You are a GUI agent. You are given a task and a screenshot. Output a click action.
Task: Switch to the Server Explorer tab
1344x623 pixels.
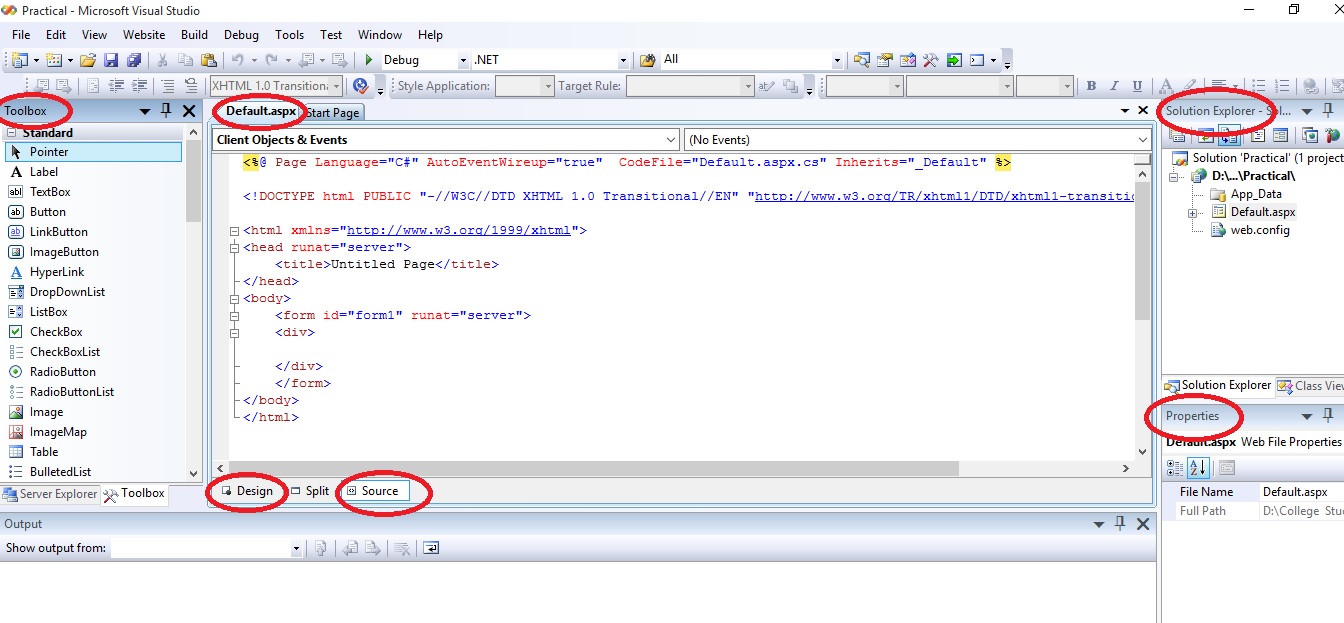[51, 494]
